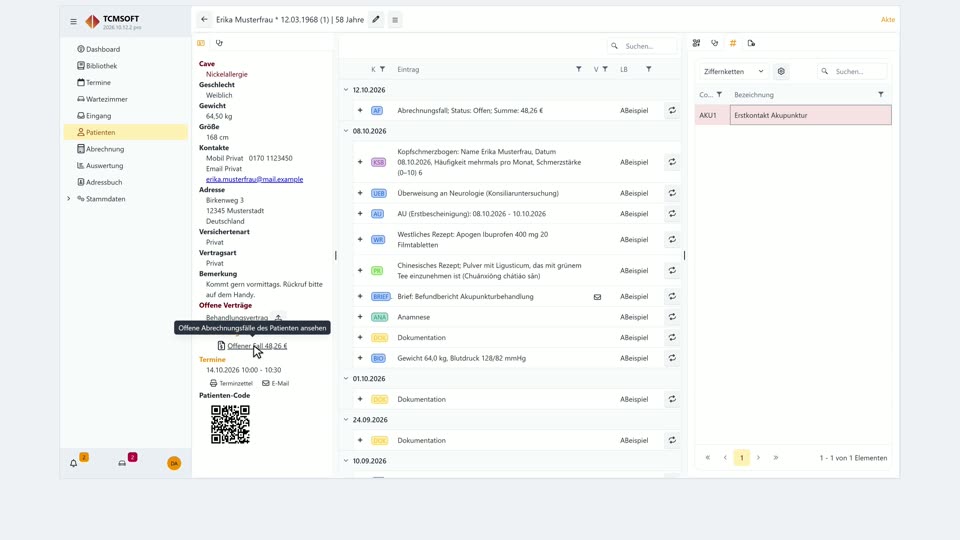Open Termine in the sidebar

click(126, 82)
